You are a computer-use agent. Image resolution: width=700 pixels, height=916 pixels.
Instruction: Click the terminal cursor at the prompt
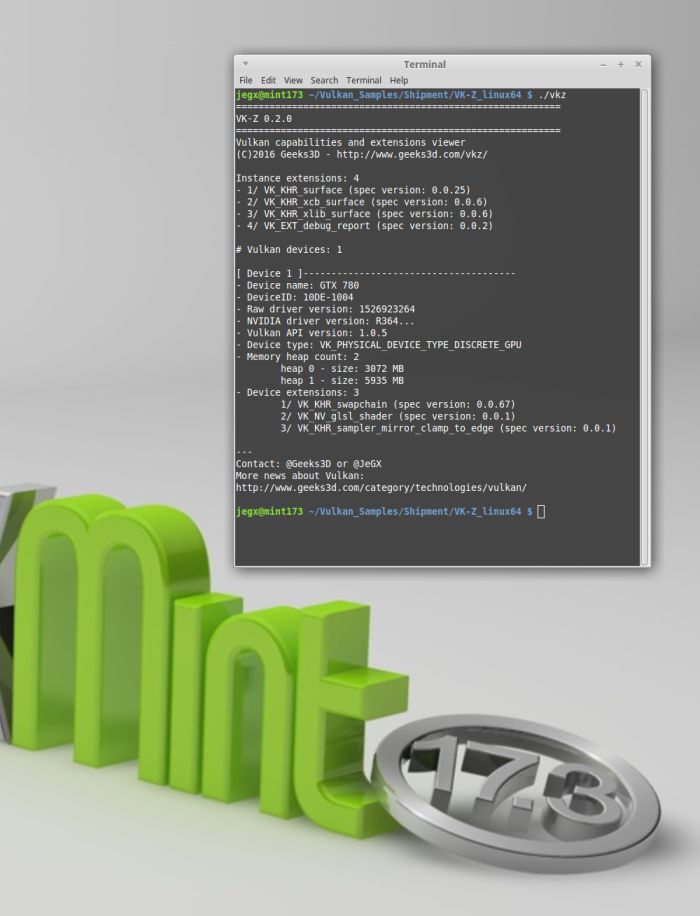[x=541, y=511]
